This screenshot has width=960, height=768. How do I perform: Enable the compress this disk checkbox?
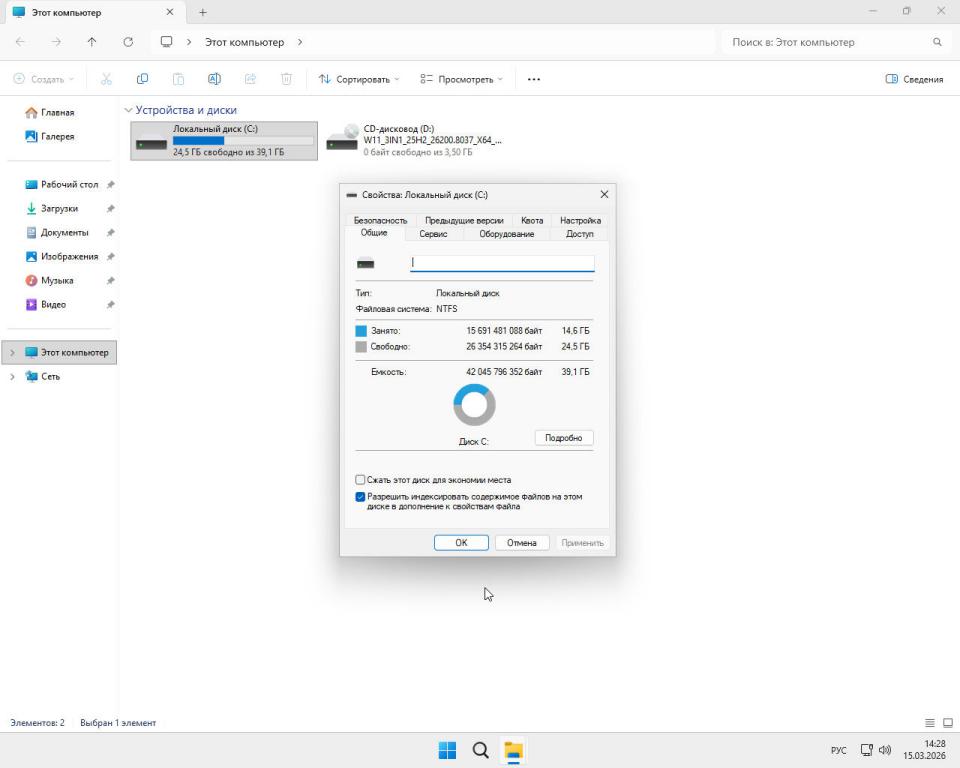click(x=361, y=480)
